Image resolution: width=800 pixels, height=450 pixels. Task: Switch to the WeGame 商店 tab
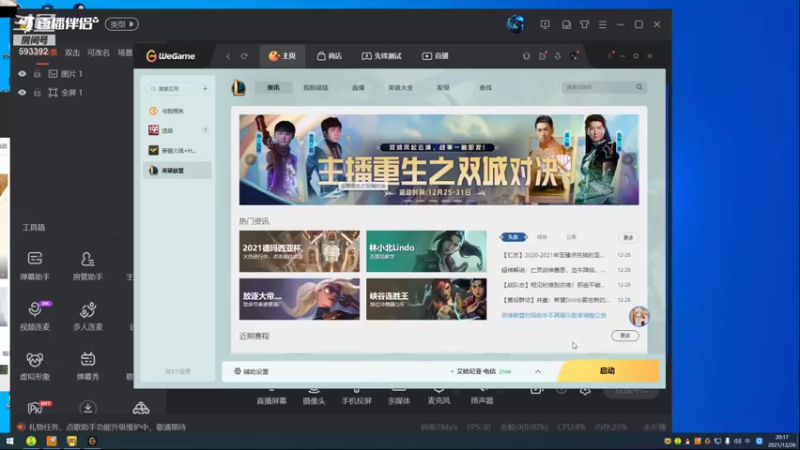click(329, 56)
